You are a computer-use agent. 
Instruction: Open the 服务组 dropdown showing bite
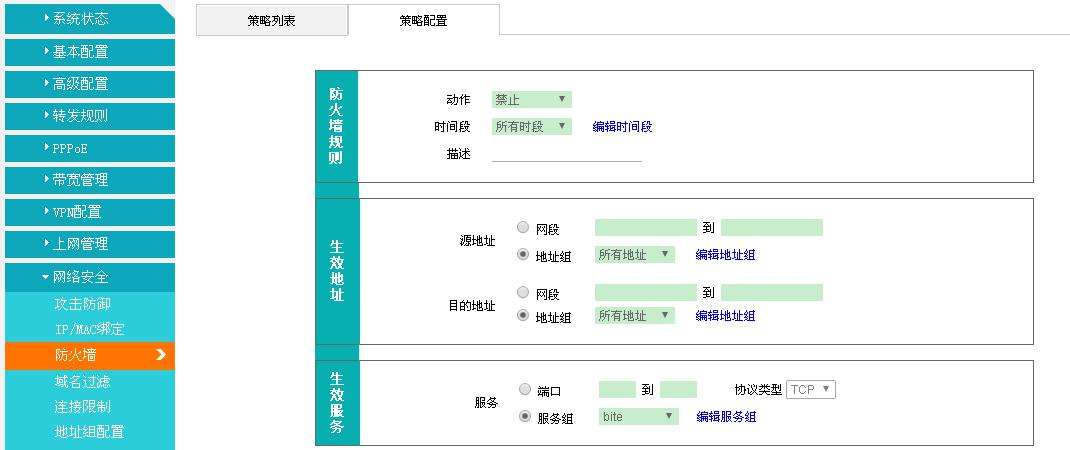coord(638,417)
